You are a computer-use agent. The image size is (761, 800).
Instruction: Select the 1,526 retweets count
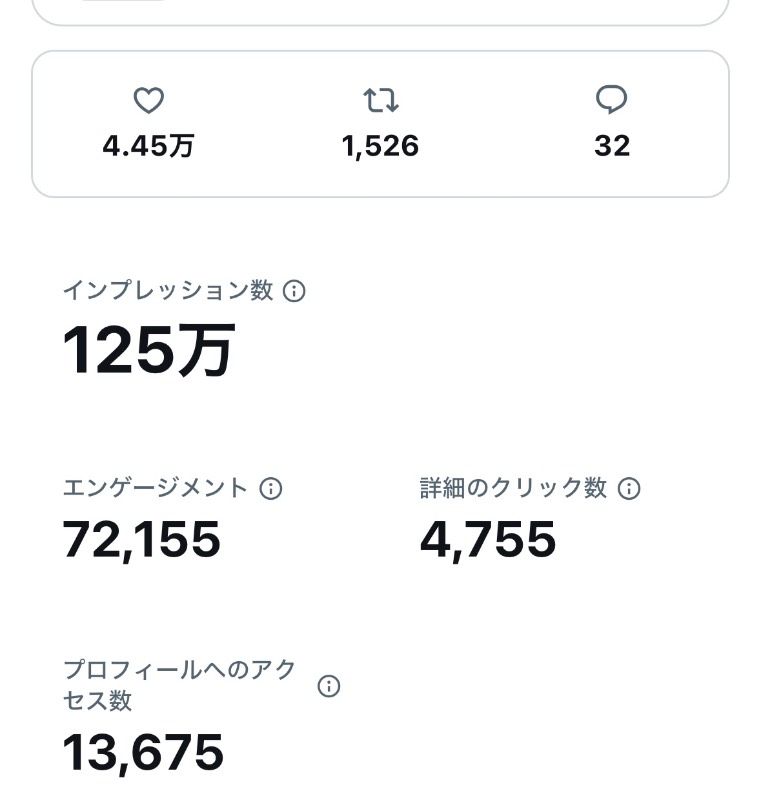pos(380,146)
